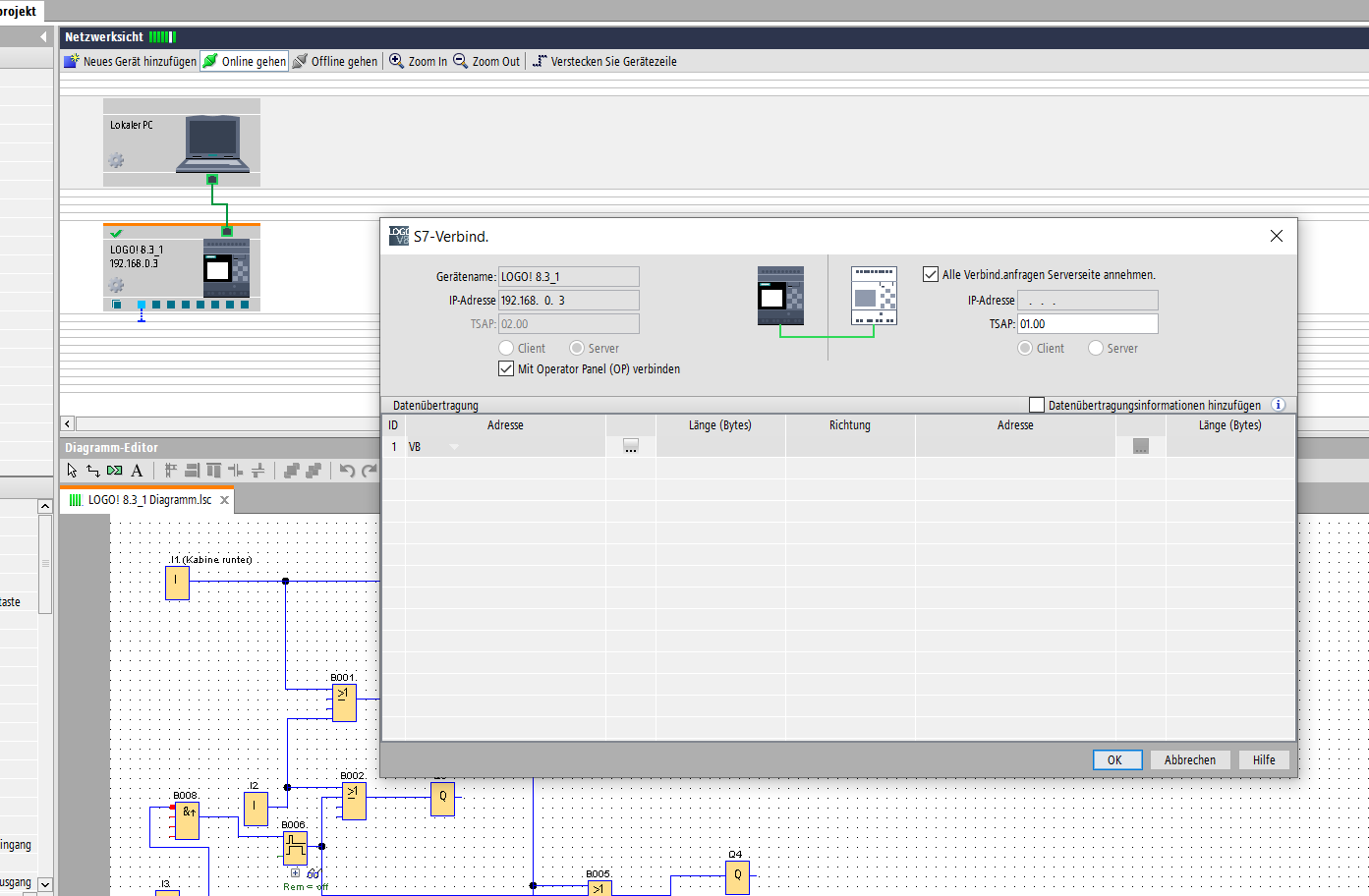This screenshot has width=1369, height=896.
Task: Click the remote IP-Adresse field
Action: click(1088, 301)
